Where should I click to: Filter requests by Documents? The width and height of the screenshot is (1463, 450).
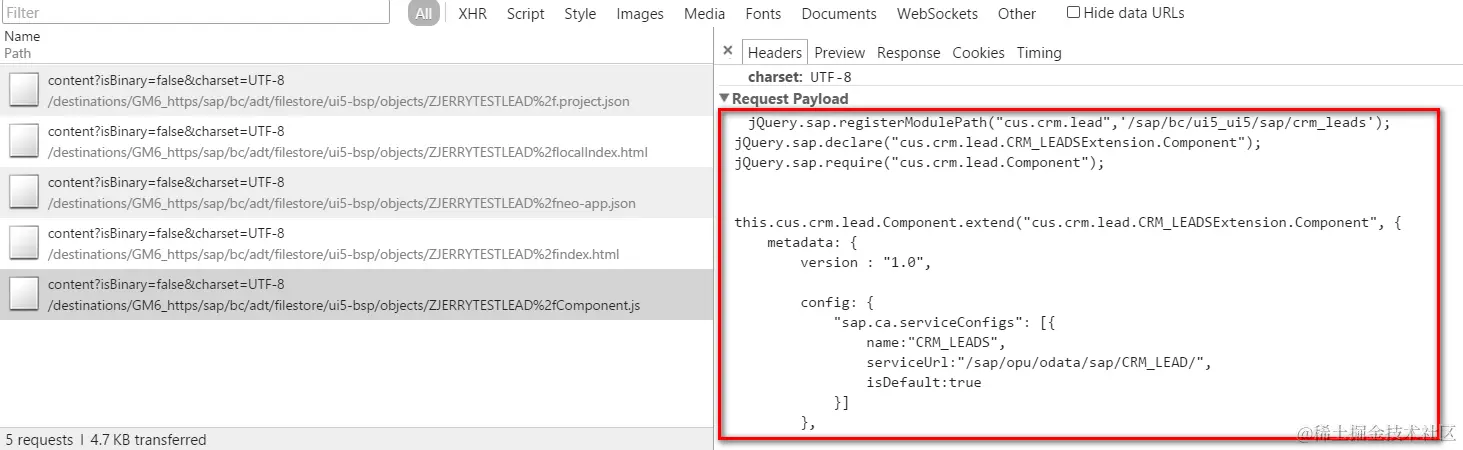pos(839,14)
